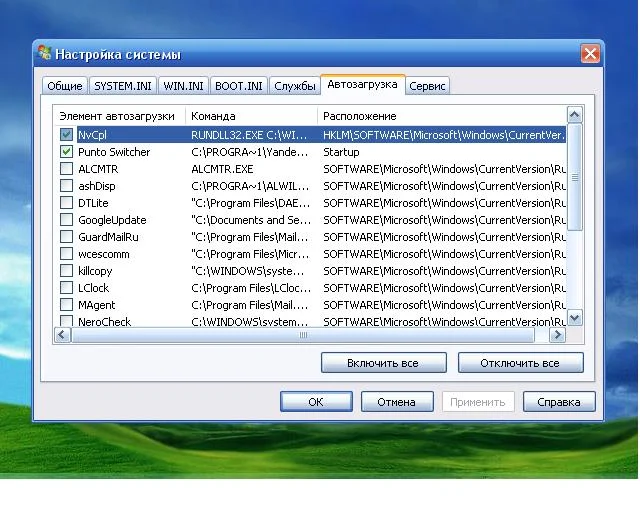The width and height of the screenshot is (640, 512).
Task: Click the horizontal scrollbar thumb
Action: point(303,335)
